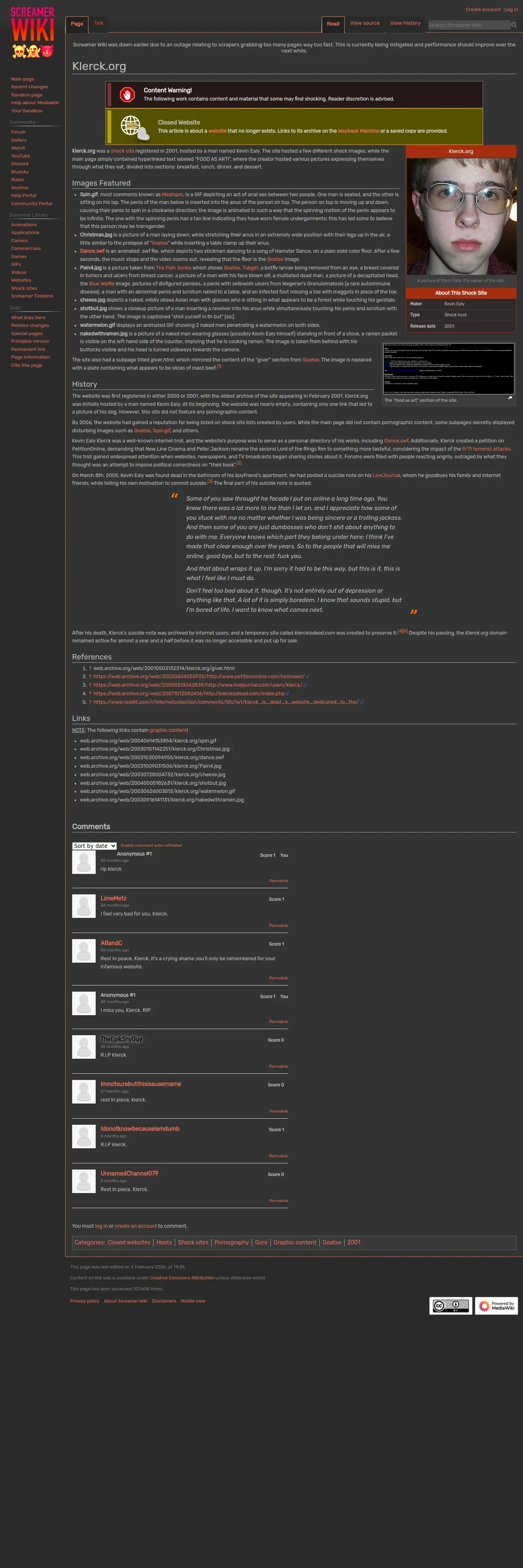Open Recent changes in sidebar
The image size is (523, 1568).
pos(29,87)
